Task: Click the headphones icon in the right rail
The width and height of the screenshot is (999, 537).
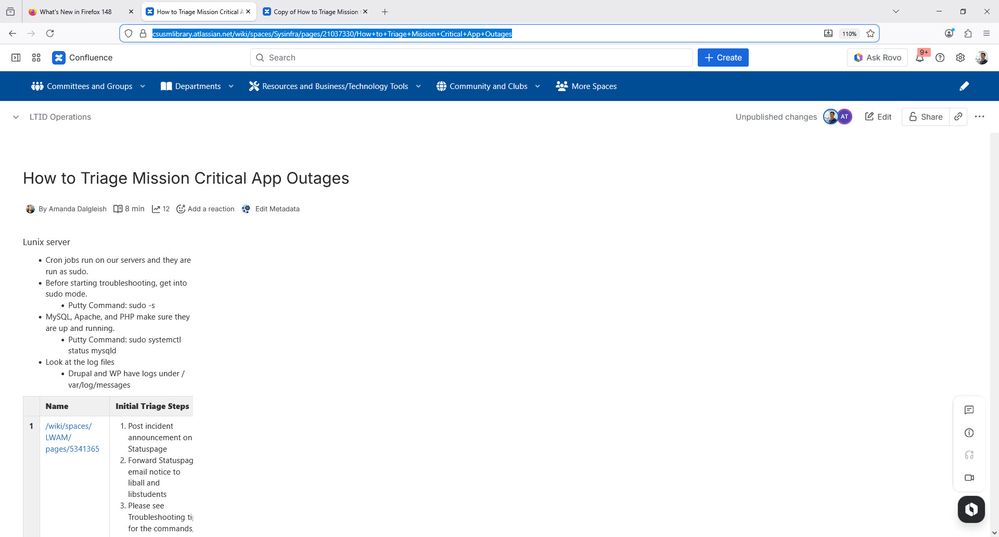Action: click(x=969, y=455)
